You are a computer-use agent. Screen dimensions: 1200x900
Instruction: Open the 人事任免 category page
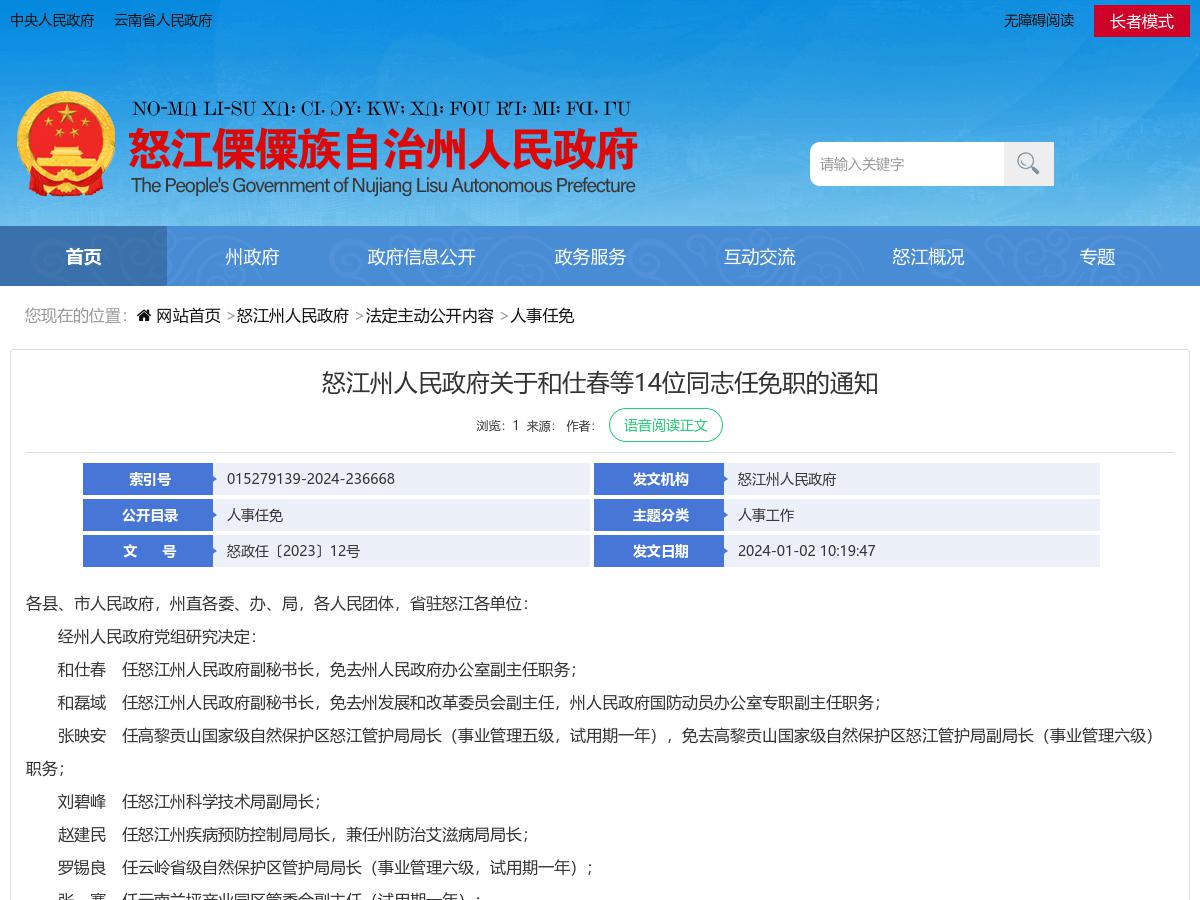click(542, 315)
